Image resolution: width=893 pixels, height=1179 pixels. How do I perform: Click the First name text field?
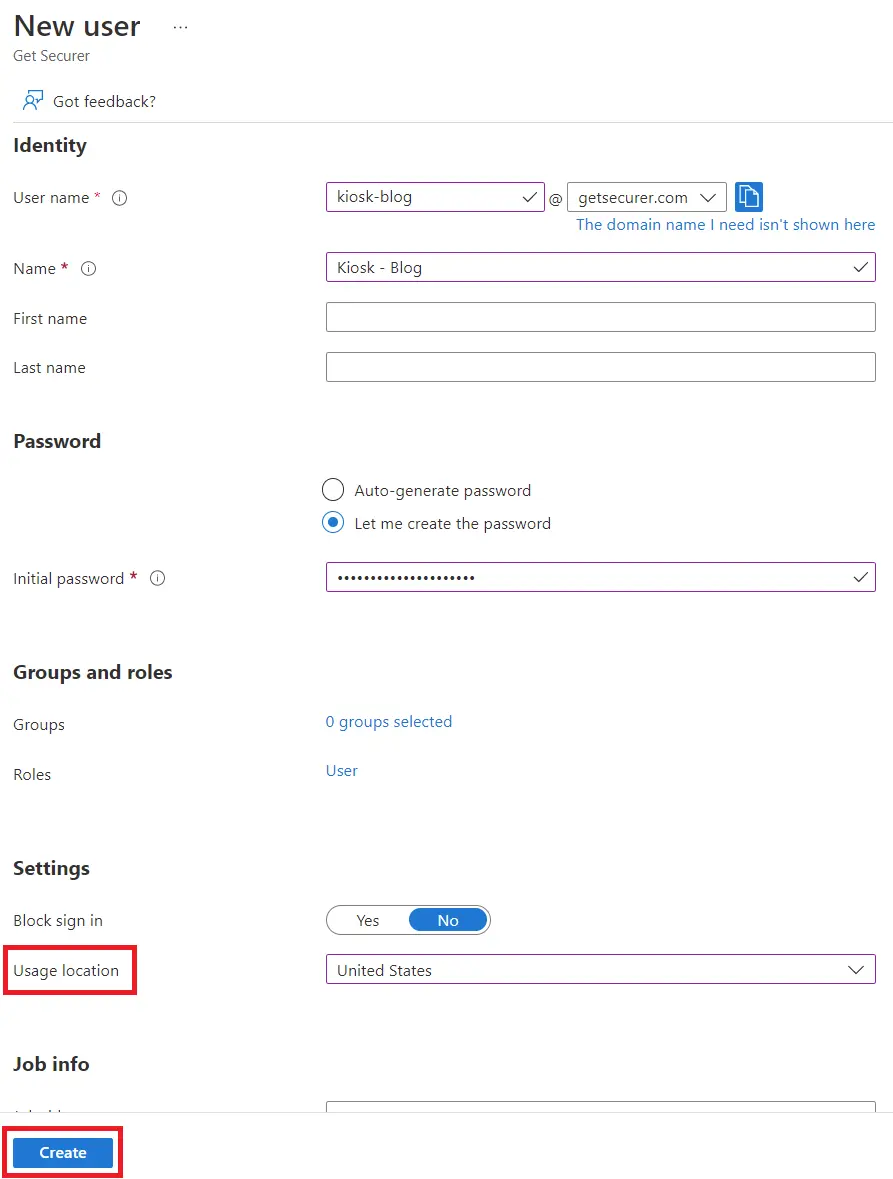[600, 317]
